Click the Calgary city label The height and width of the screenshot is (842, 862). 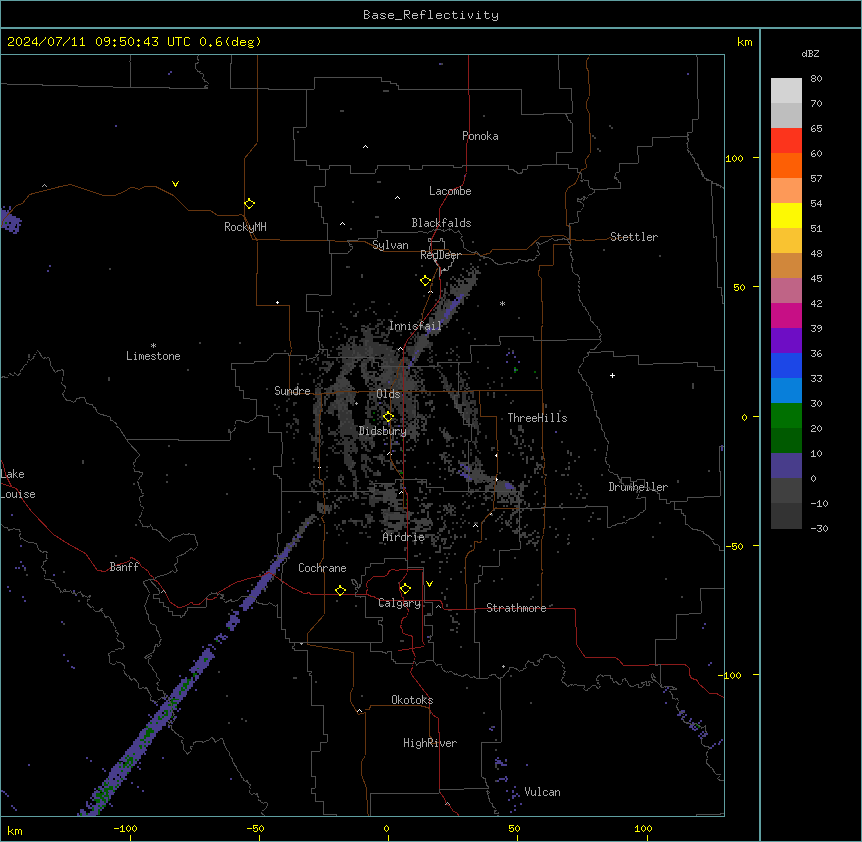pos(400,603)
